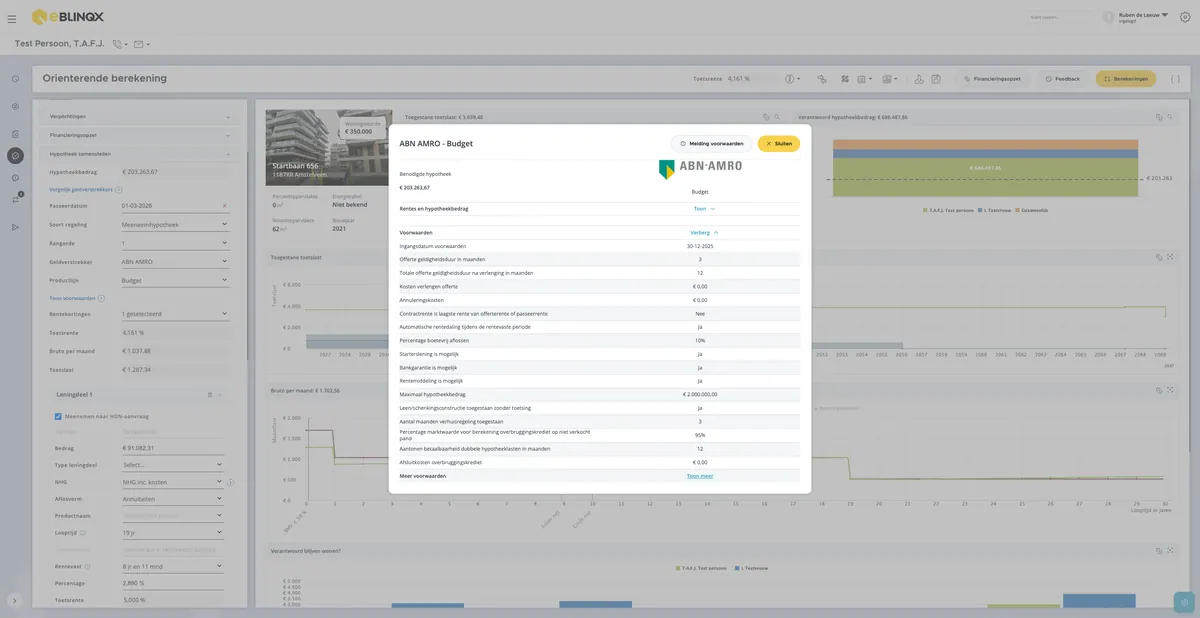Viewport: 1200px width, 618px height.
Task: Click the save disk icon in toolbar
Action: pos(935,79)
